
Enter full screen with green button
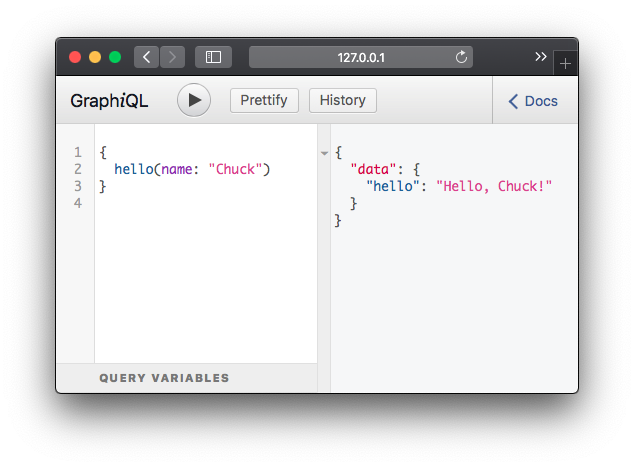115,57
